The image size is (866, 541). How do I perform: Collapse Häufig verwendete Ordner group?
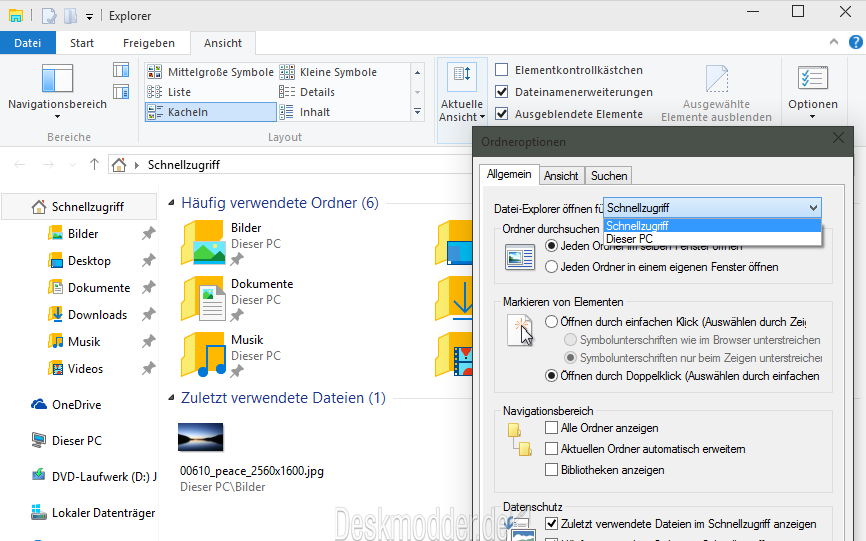point(171,203)
